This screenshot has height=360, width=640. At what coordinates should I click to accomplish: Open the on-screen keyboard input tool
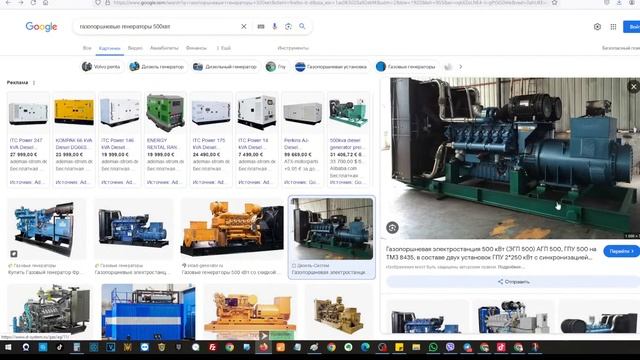point(261,27)
